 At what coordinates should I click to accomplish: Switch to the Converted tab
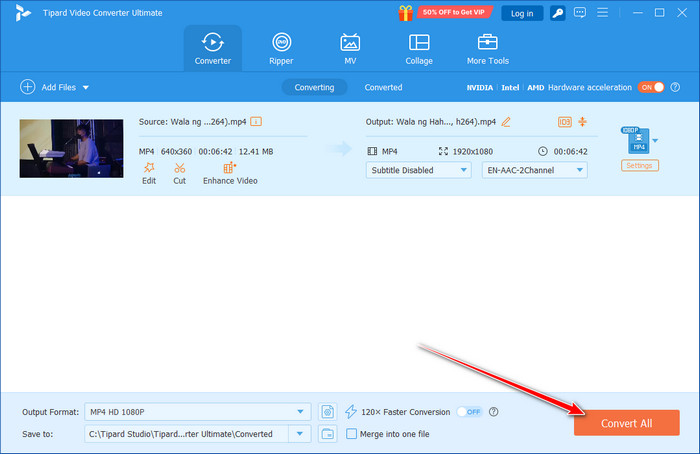(383, 87)
